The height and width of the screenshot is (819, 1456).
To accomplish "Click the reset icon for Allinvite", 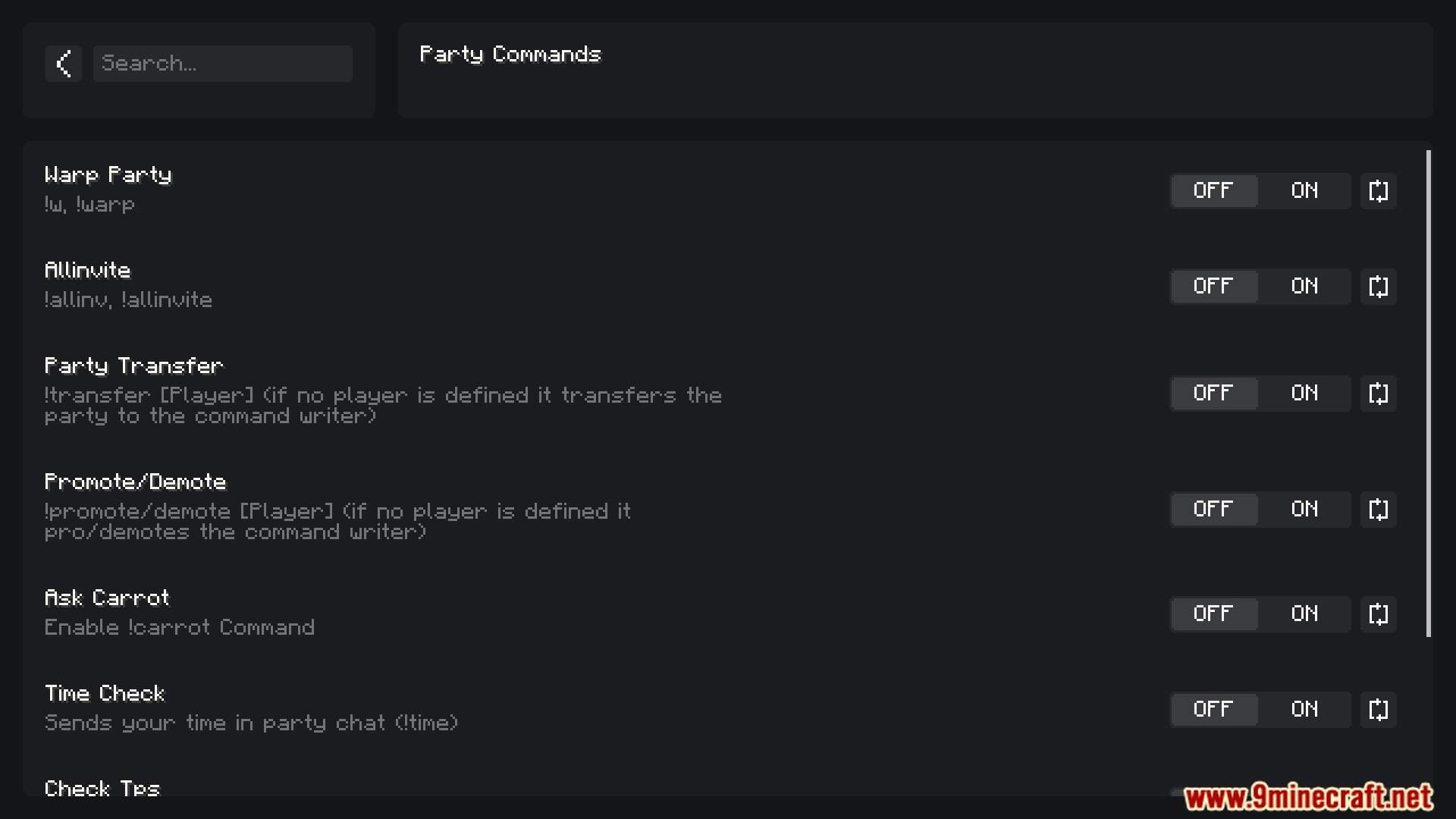I will click(x=1378, y=286).
